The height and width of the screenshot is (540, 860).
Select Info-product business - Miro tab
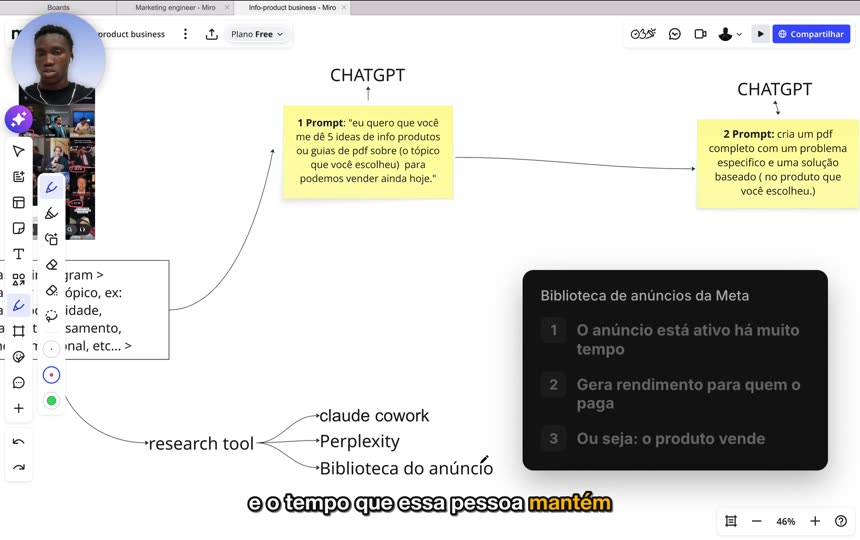292,7
